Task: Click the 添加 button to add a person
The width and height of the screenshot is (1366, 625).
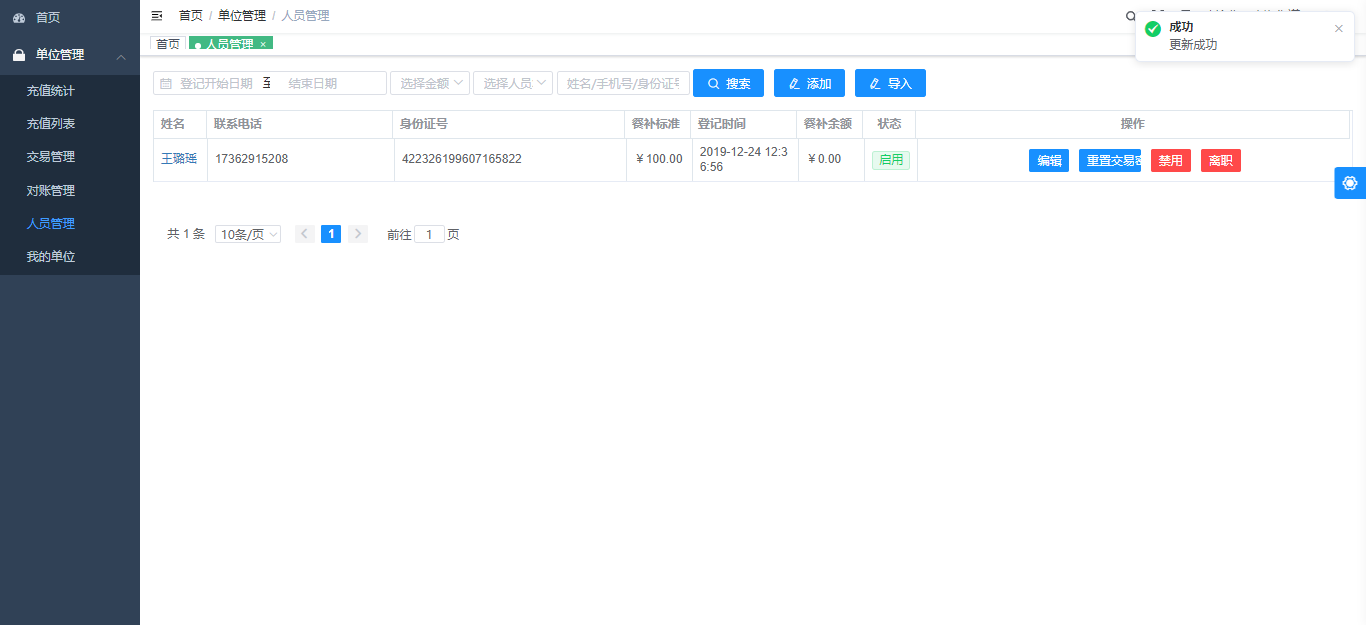Action: [x=809, y=83]
